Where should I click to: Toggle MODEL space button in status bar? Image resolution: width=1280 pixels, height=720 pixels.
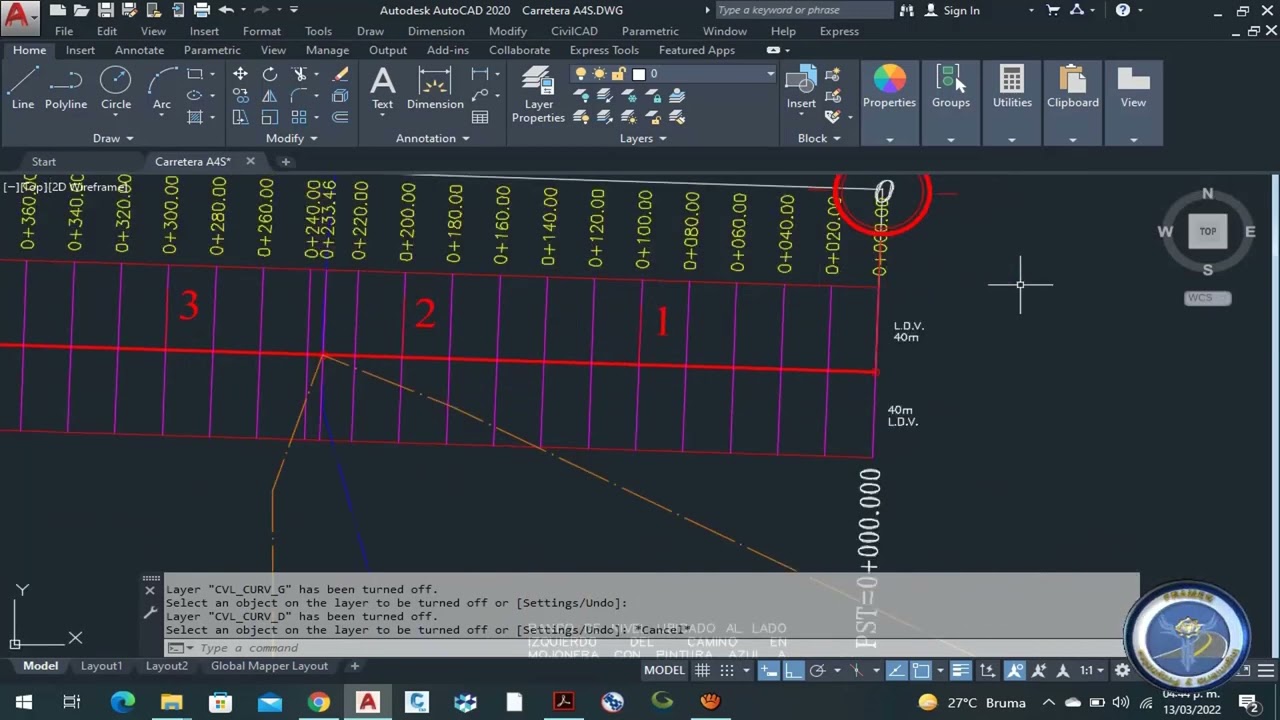click(664, 670)
